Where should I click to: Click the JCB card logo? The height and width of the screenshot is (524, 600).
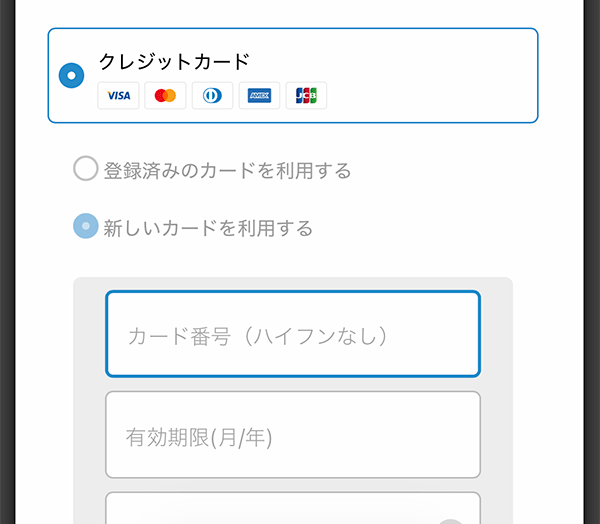[306, 96]
